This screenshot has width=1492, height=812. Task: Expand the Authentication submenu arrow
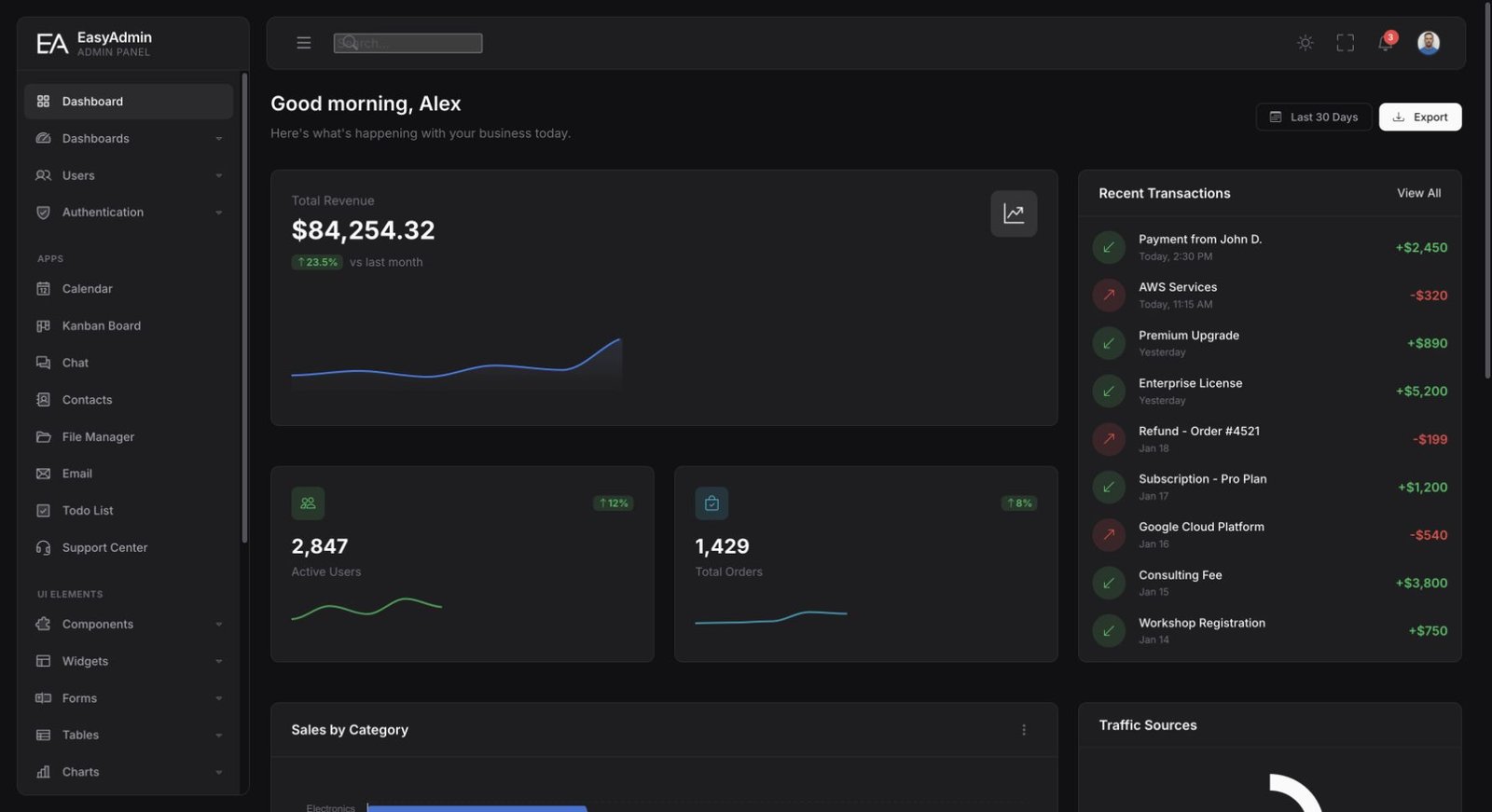219,213
